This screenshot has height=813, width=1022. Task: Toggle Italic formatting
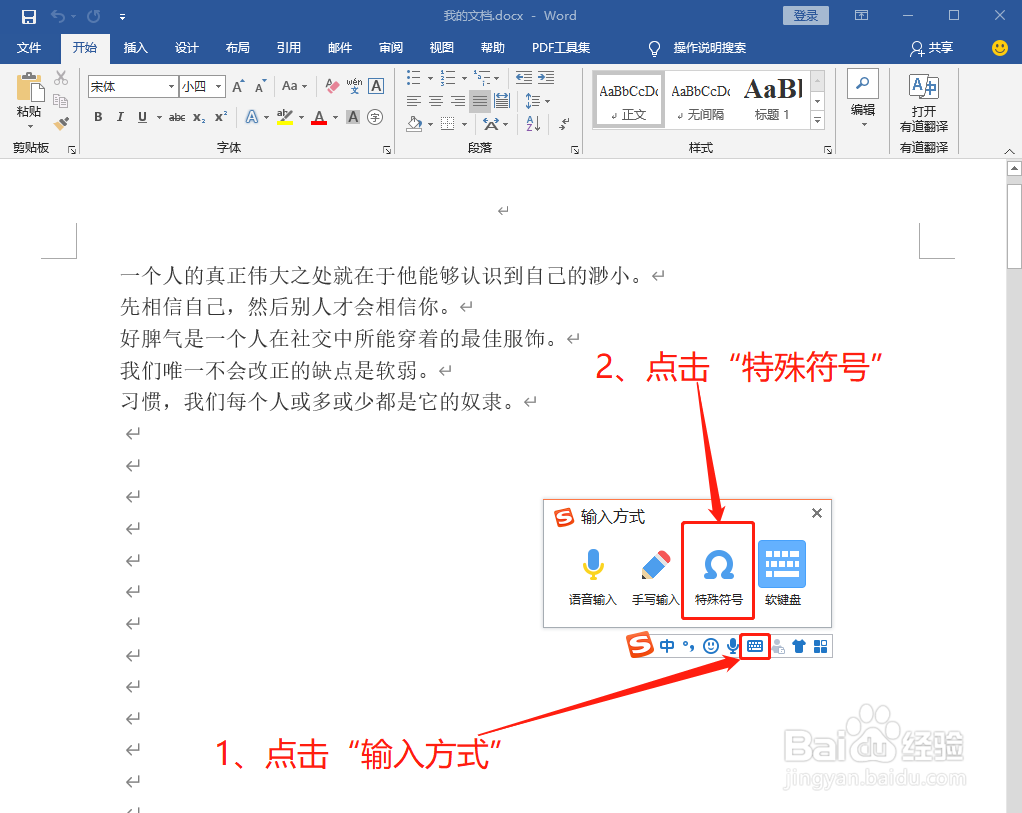(120, 117)
